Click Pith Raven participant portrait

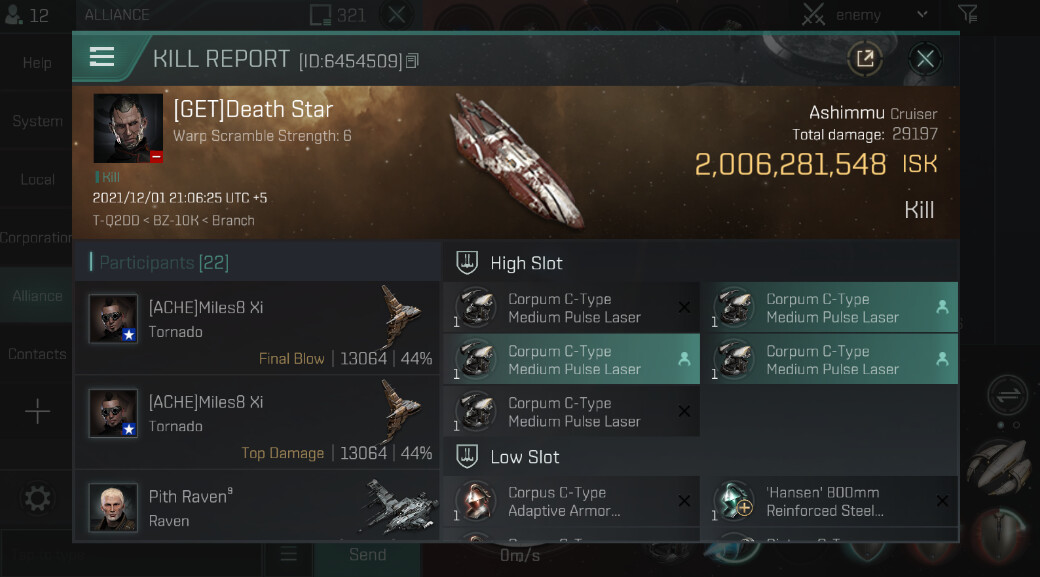[x=113, y=507]
